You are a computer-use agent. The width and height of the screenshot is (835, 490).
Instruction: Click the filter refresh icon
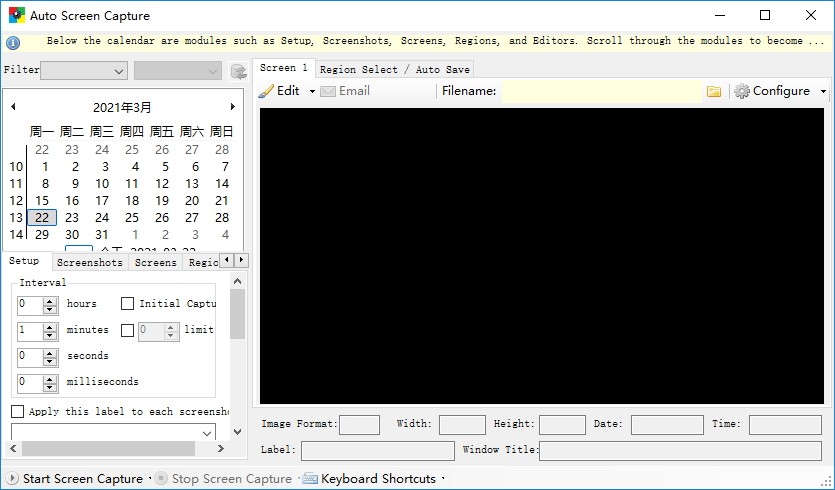[x=239, y=71]
